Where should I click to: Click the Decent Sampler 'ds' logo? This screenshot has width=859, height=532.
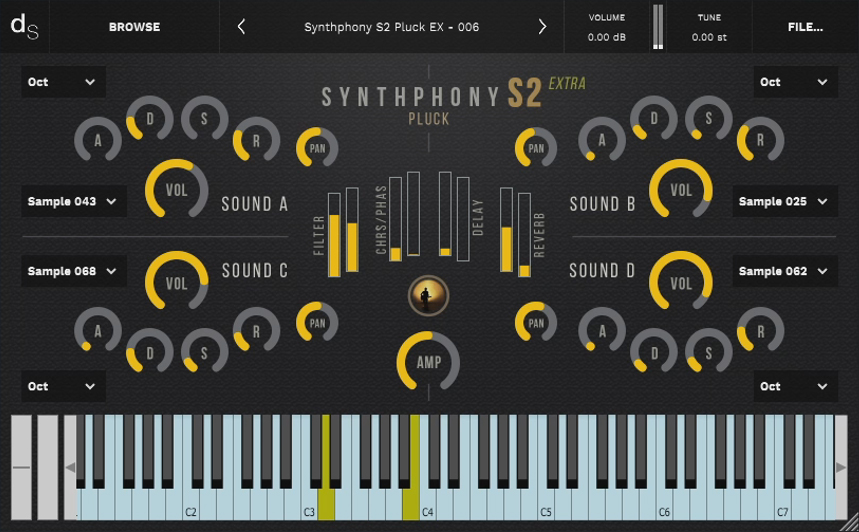25,26
